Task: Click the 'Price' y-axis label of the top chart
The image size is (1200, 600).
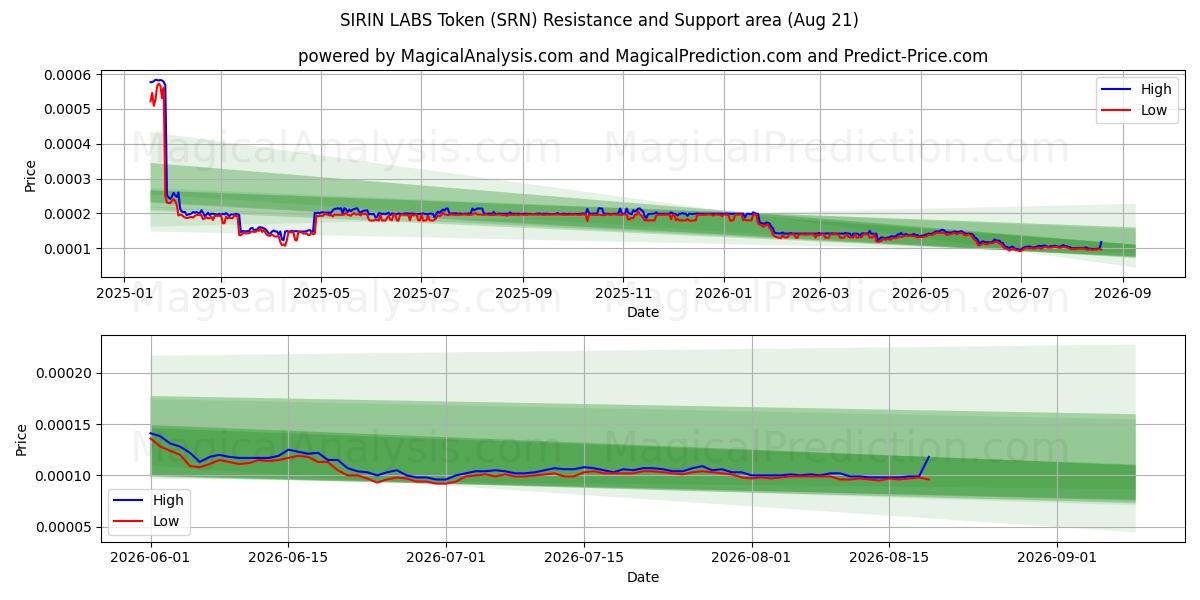Action: click(30, 176)
